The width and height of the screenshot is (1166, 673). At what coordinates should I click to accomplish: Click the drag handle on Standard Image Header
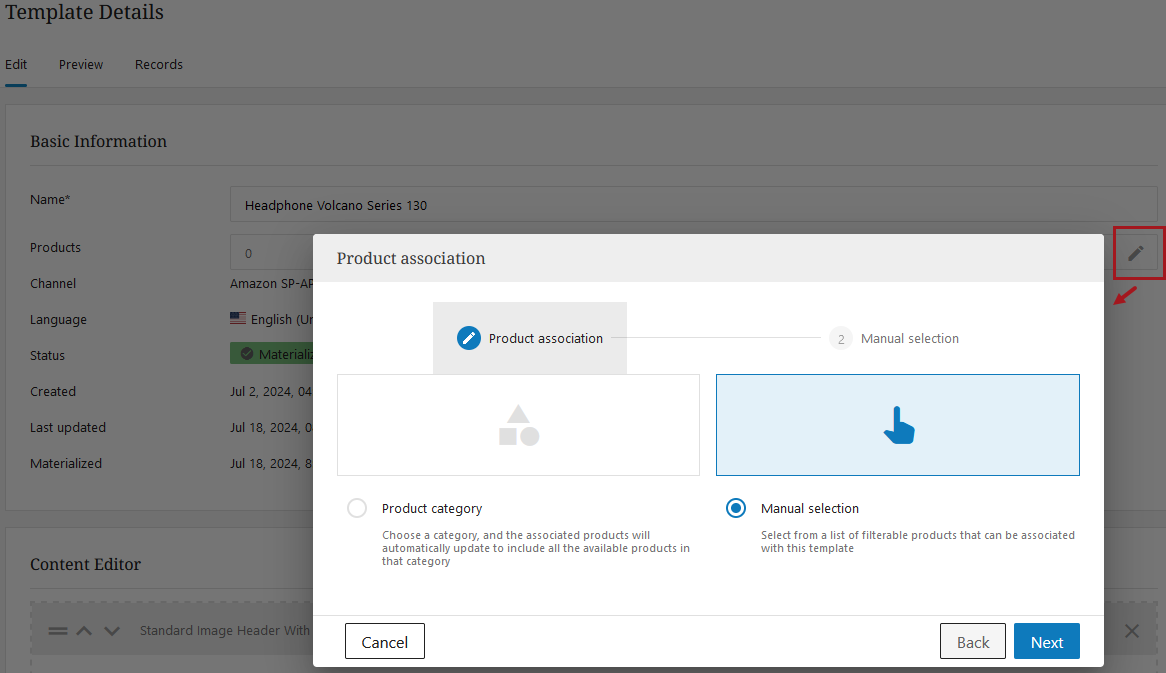click(58, 631)
